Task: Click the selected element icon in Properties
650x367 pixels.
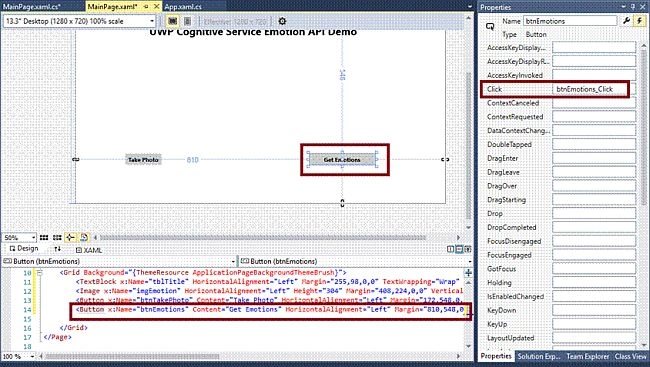Action: point(490,27)
